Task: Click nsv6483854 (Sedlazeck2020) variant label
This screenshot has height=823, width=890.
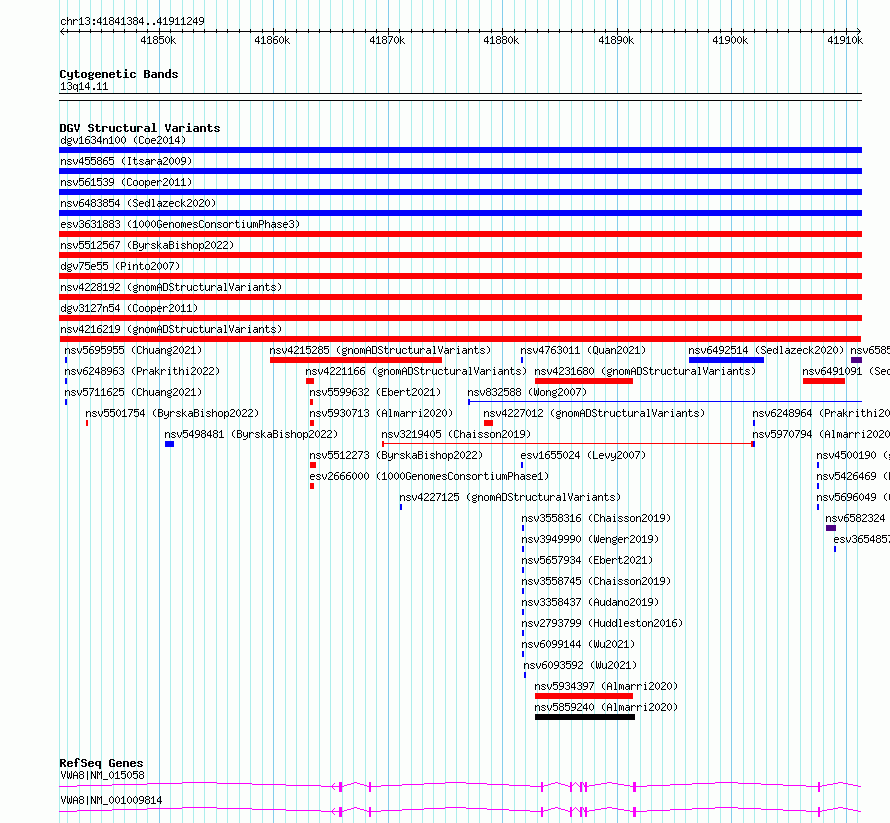Action: coord(138,203)
